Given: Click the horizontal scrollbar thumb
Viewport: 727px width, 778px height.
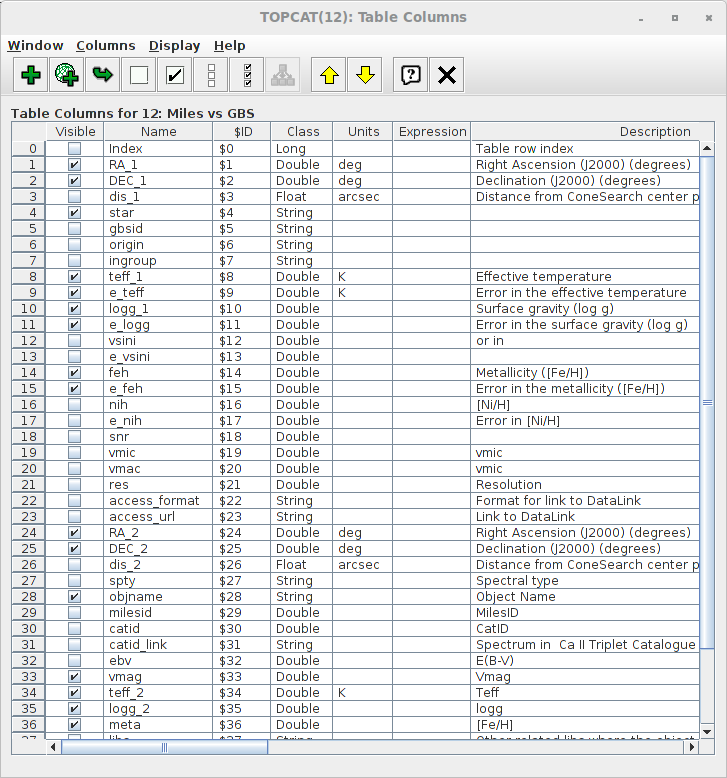Looking at the screenshot, I should [x=164, y=747].
